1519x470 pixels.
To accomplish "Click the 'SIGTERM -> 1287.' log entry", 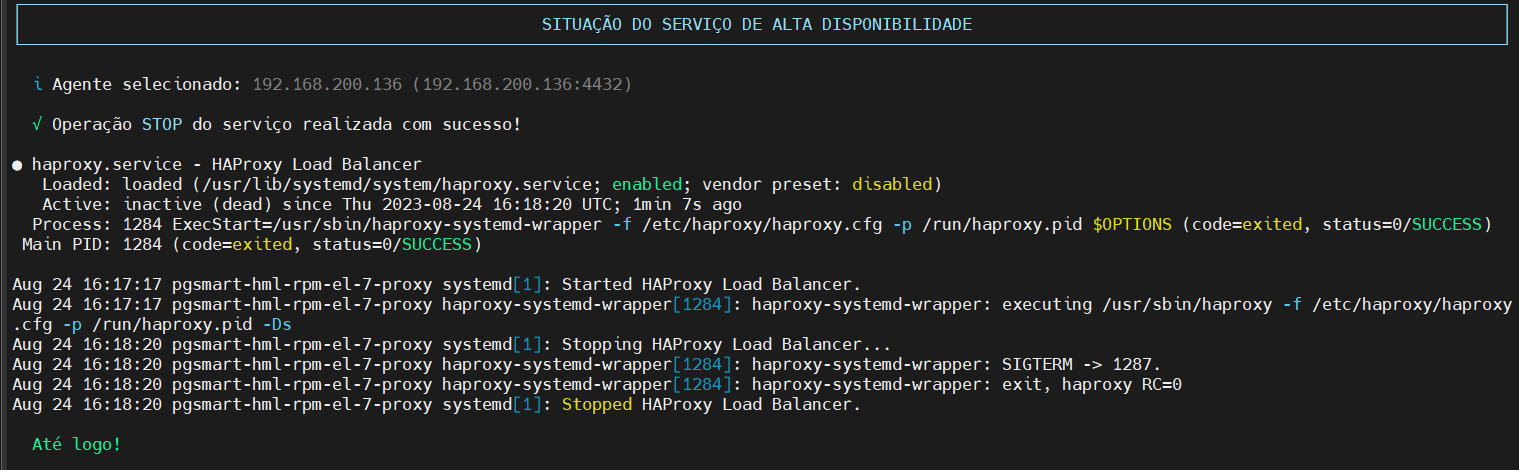I will [1082, 364].
